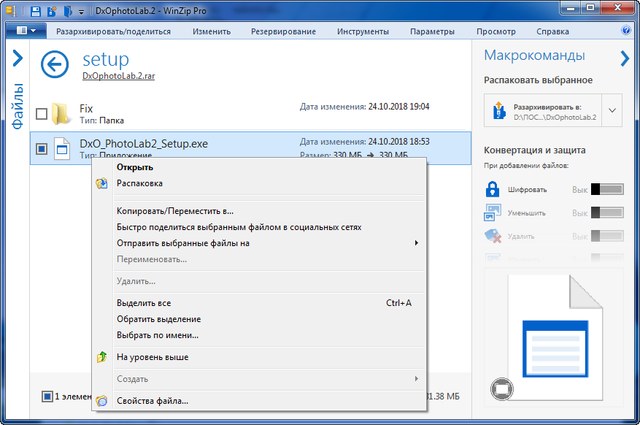Open the quick access toolbar customize arrow
The width and height of the screenshot is (640, 425).
click(81, 12)
